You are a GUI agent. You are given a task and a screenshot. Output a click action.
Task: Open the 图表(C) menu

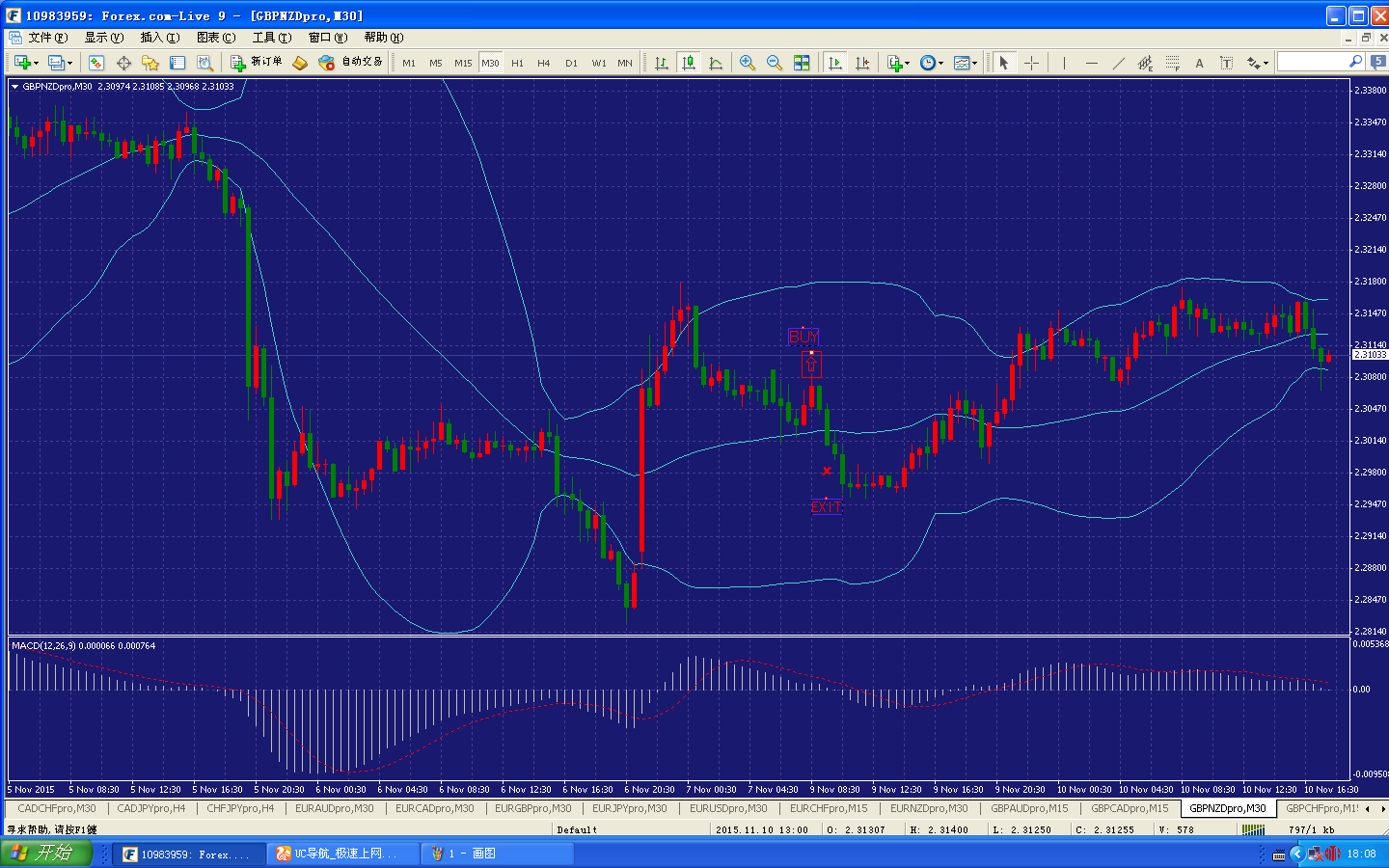pyautogui.click(x=216, y=38)
